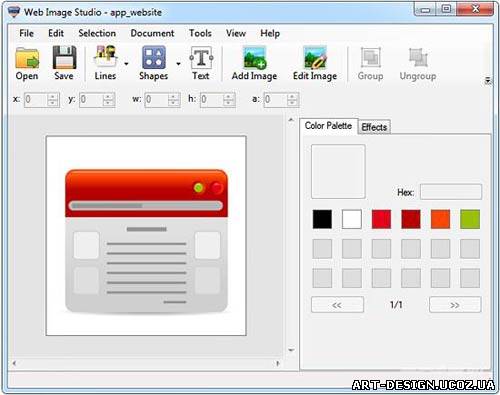Click the Edit Image icon
Viewport: 500px width, 395px height.
pos(315,57)
